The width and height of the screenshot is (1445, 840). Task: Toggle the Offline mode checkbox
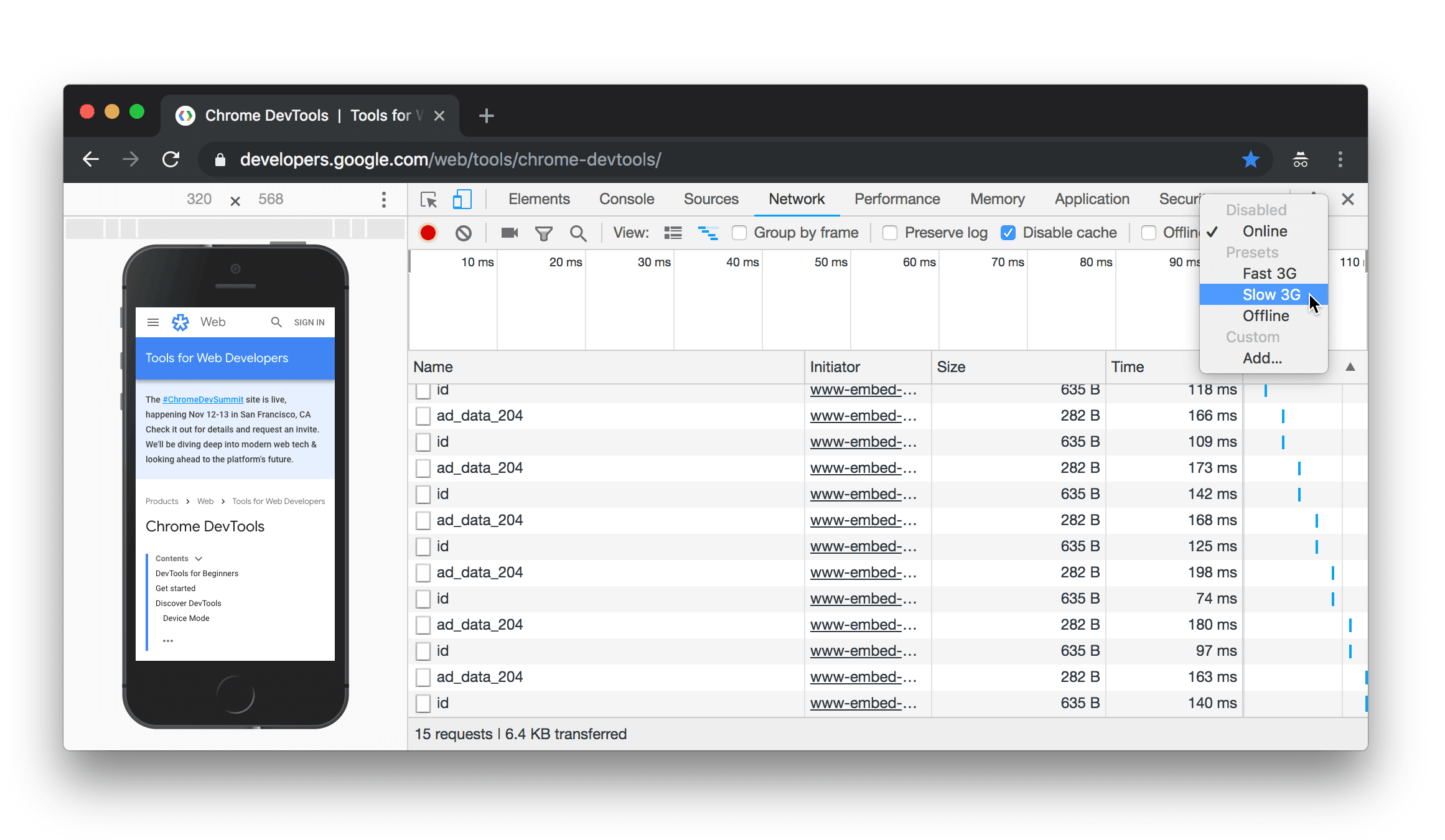[1148, 232]
